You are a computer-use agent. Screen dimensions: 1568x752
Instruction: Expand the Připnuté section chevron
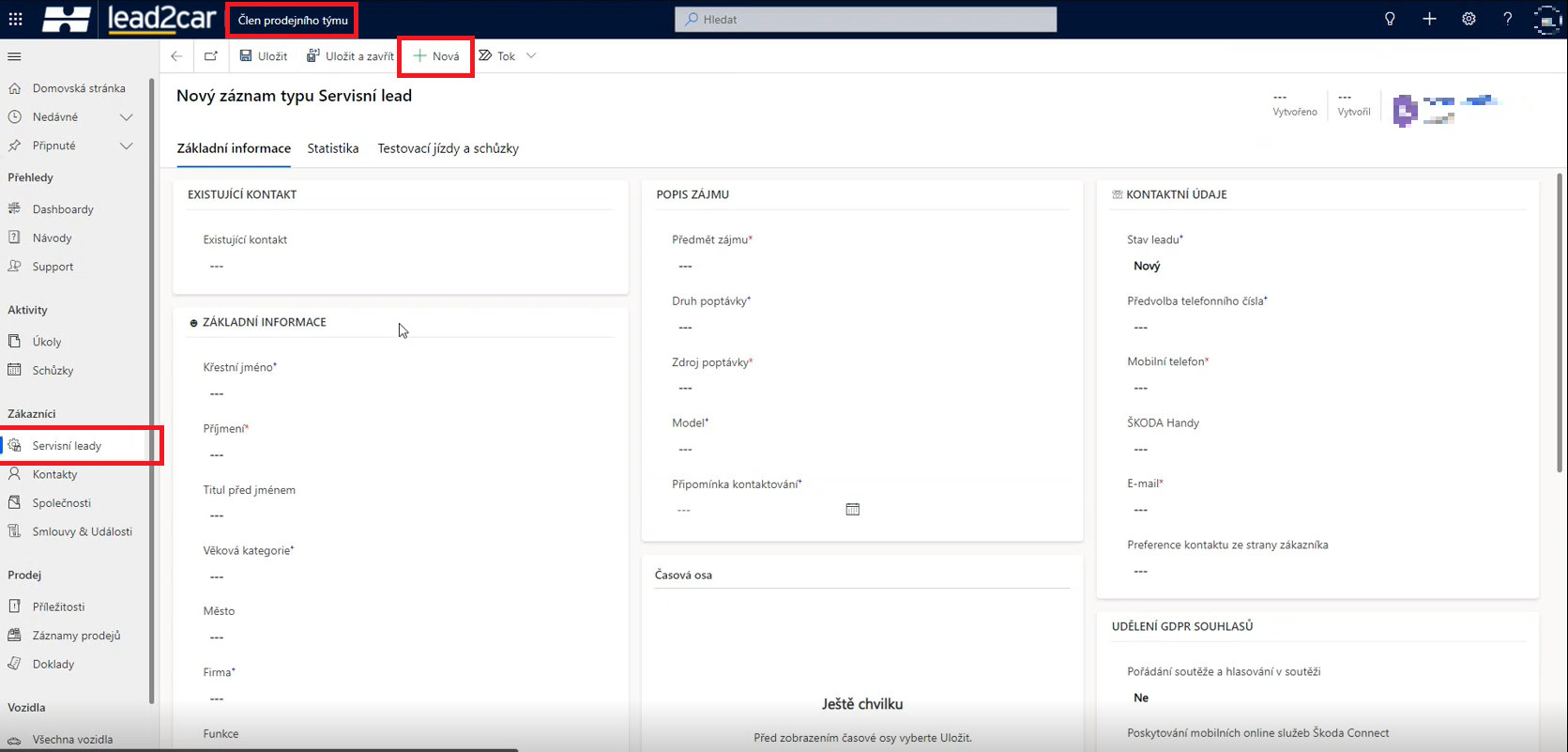pos(127,146)
